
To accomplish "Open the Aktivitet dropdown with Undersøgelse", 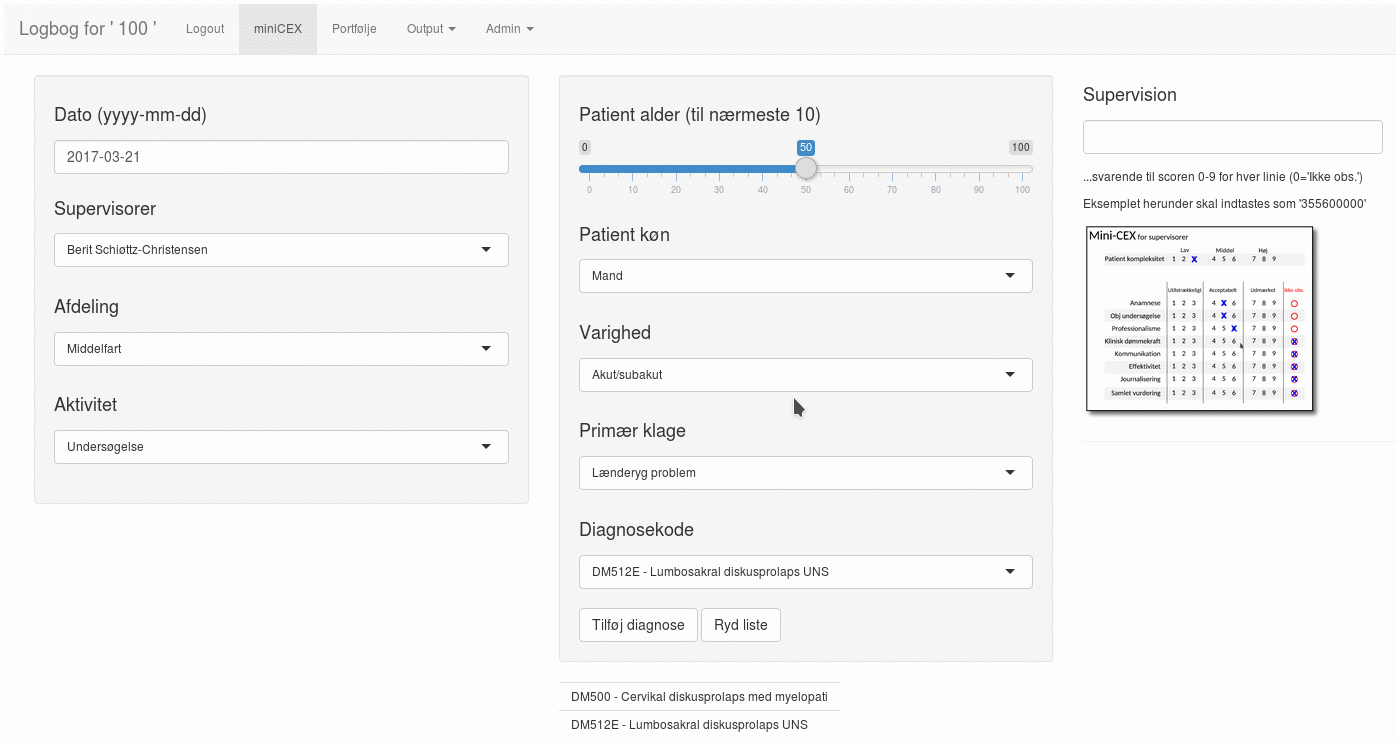I will pos(281,447).
